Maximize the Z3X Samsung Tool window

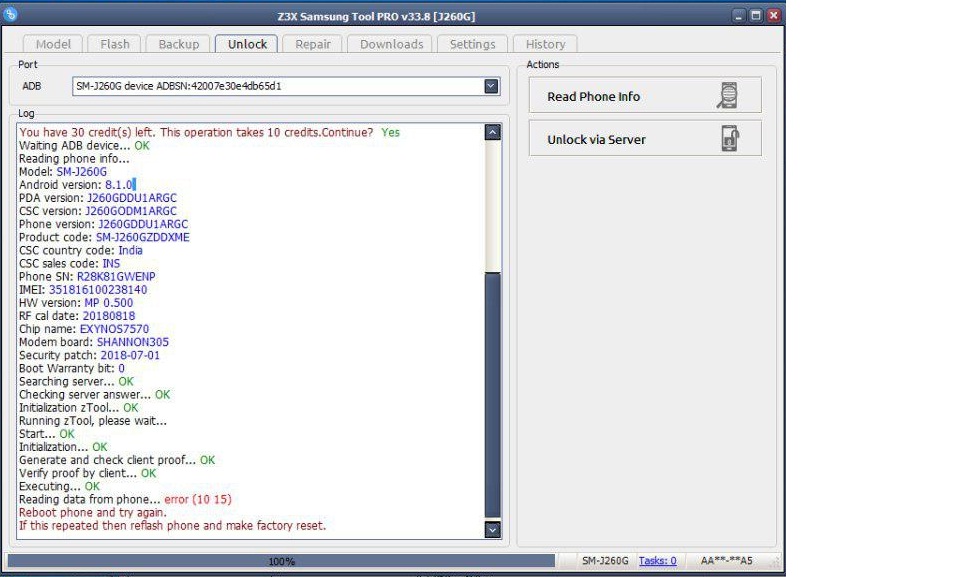(x=756, y=15)
